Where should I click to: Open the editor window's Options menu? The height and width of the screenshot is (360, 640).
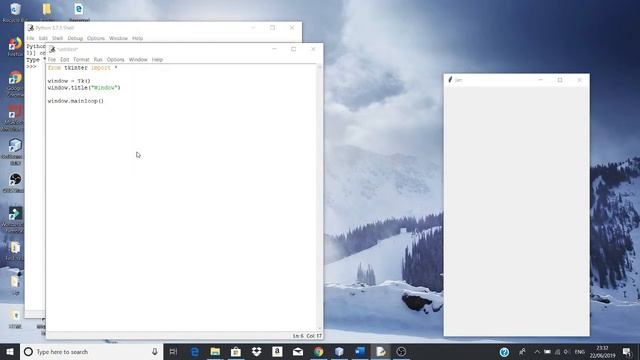(116, 60)
